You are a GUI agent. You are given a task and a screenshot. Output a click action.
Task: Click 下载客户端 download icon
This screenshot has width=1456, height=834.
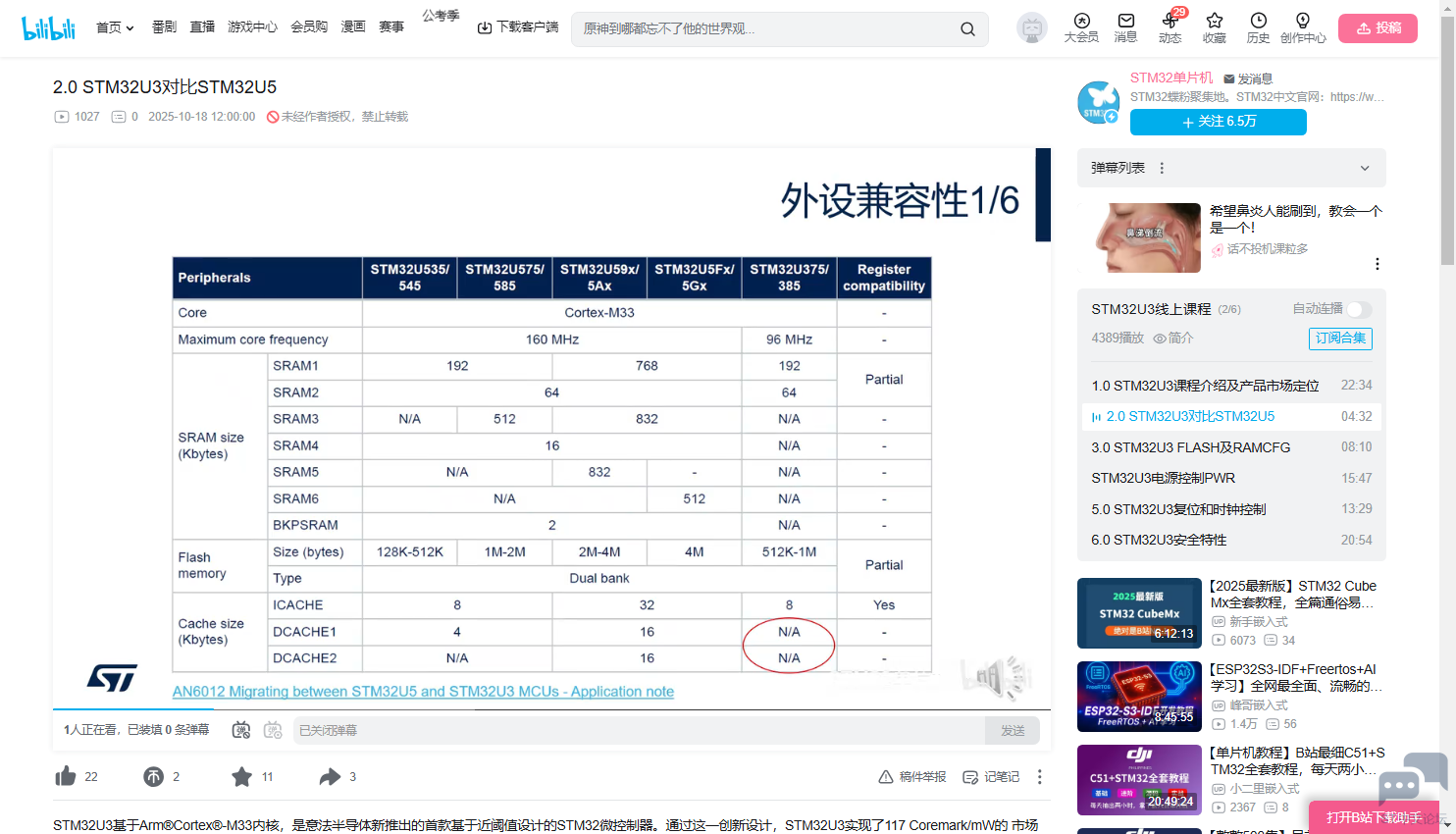(x=485, y=27)
